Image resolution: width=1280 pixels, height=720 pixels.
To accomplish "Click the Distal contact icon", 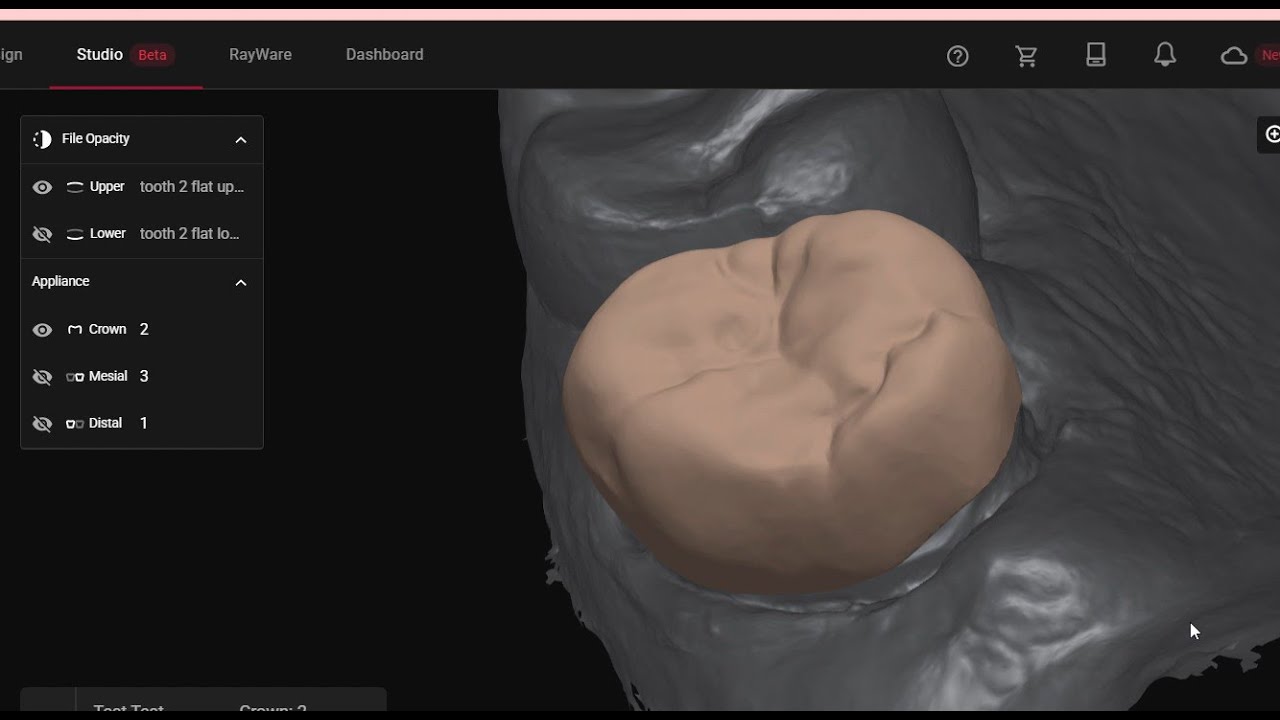I will pyautogui.click(x=75, y=424).
